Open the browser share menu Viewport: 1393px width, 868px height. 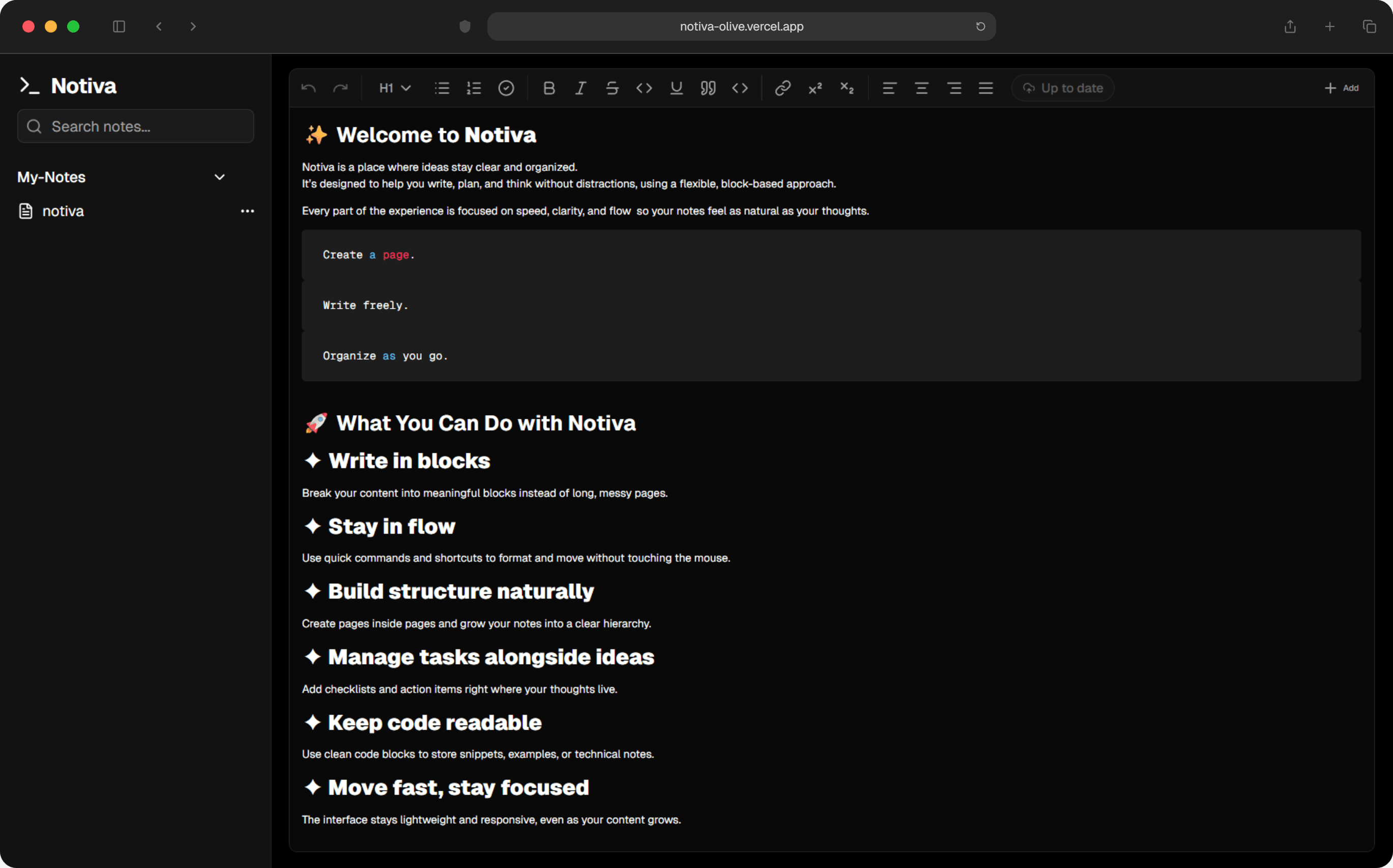click(1290, 26)
